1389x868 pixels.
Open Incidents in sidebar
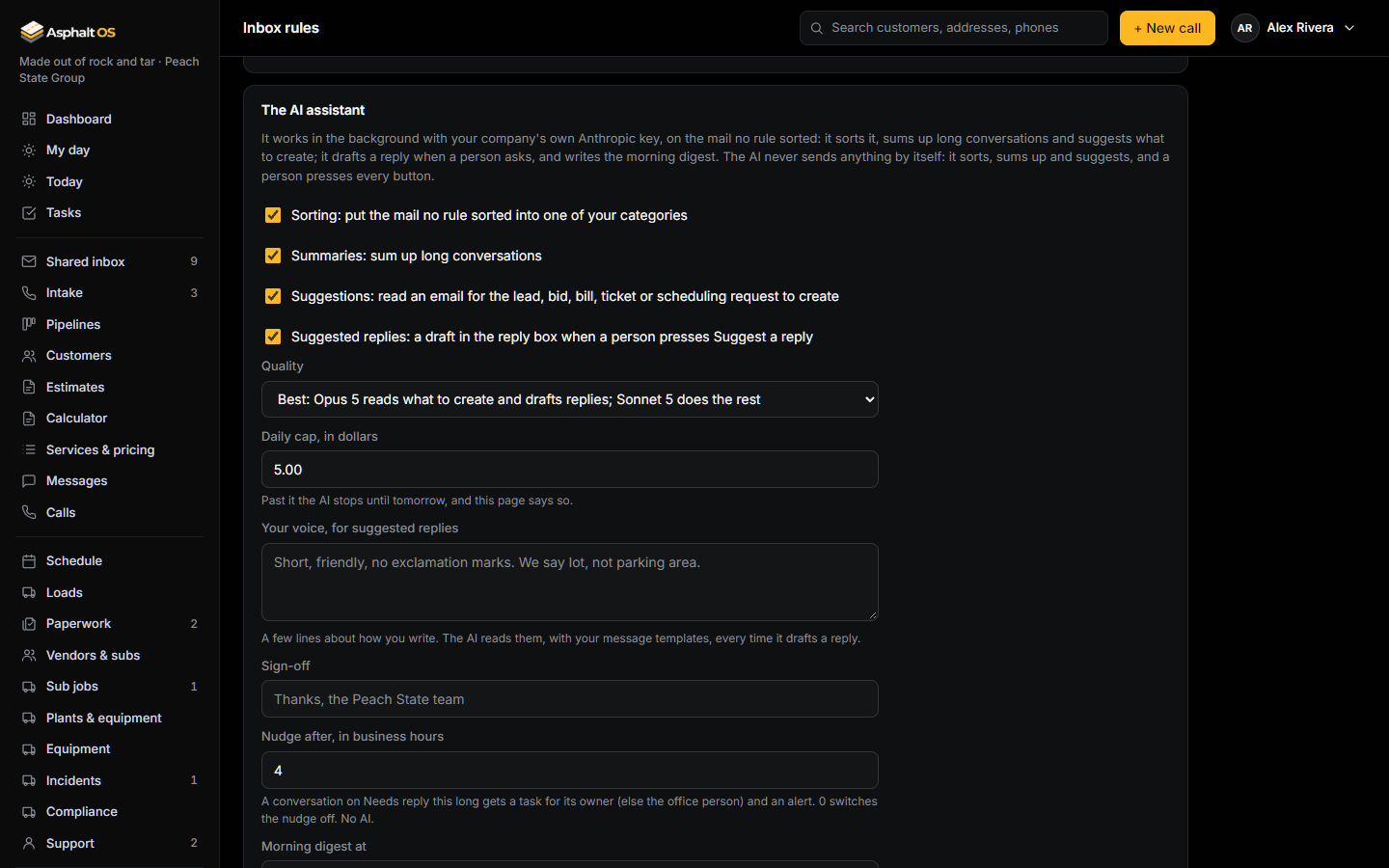click(110, 780)
